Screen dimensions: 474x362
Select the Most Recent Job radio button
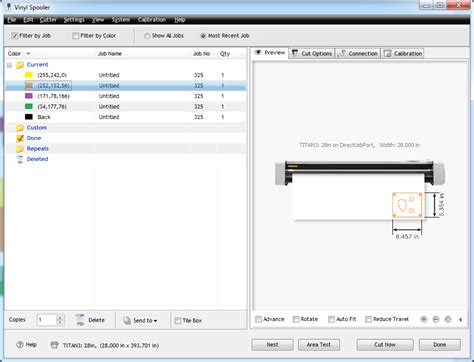point(203,36)
